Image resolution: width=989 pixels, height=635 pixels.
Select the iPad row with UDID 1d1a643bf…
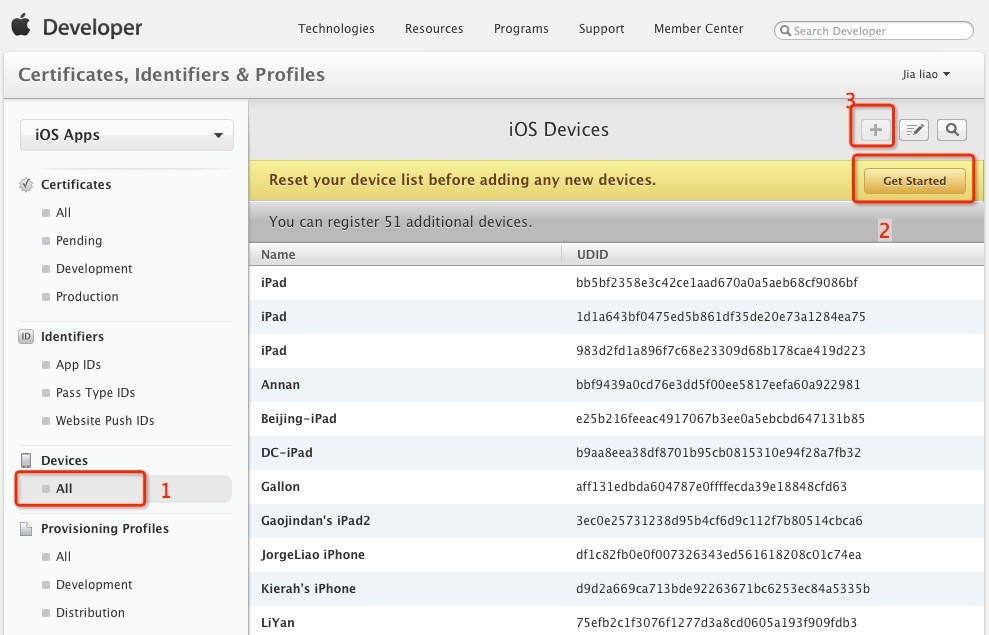(616, 317)
